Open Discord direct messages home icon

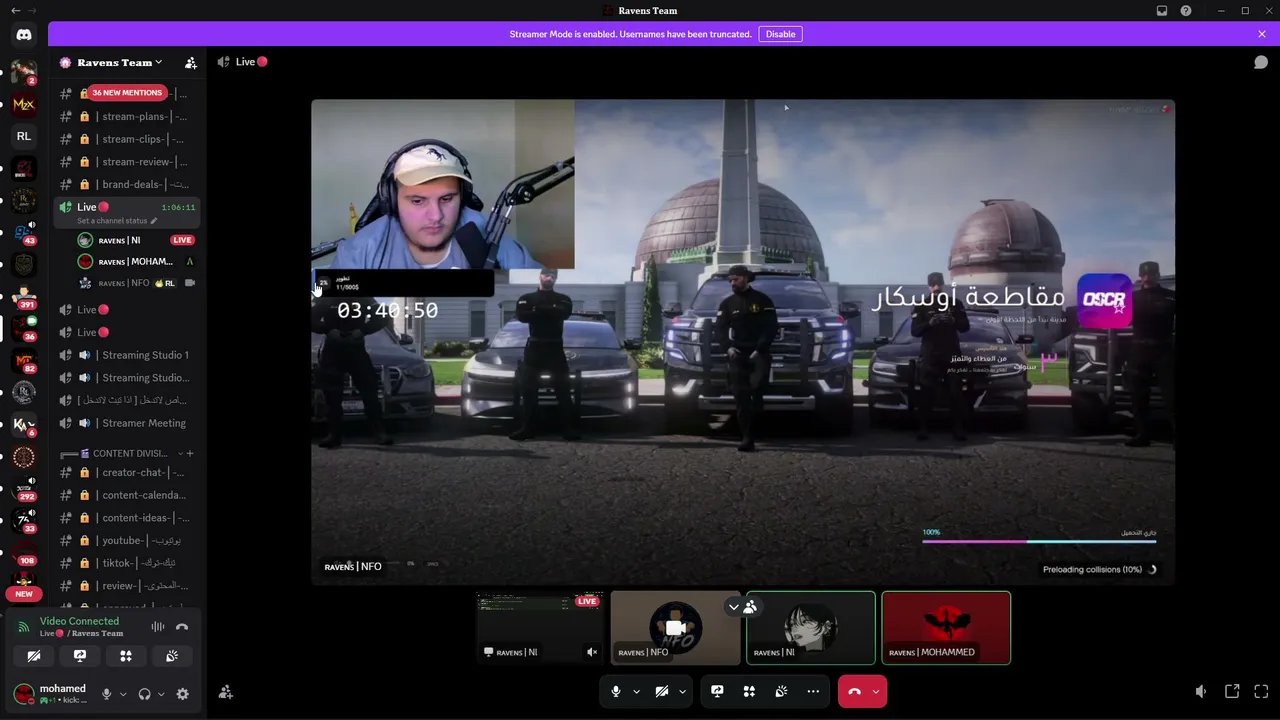point(24,34)
